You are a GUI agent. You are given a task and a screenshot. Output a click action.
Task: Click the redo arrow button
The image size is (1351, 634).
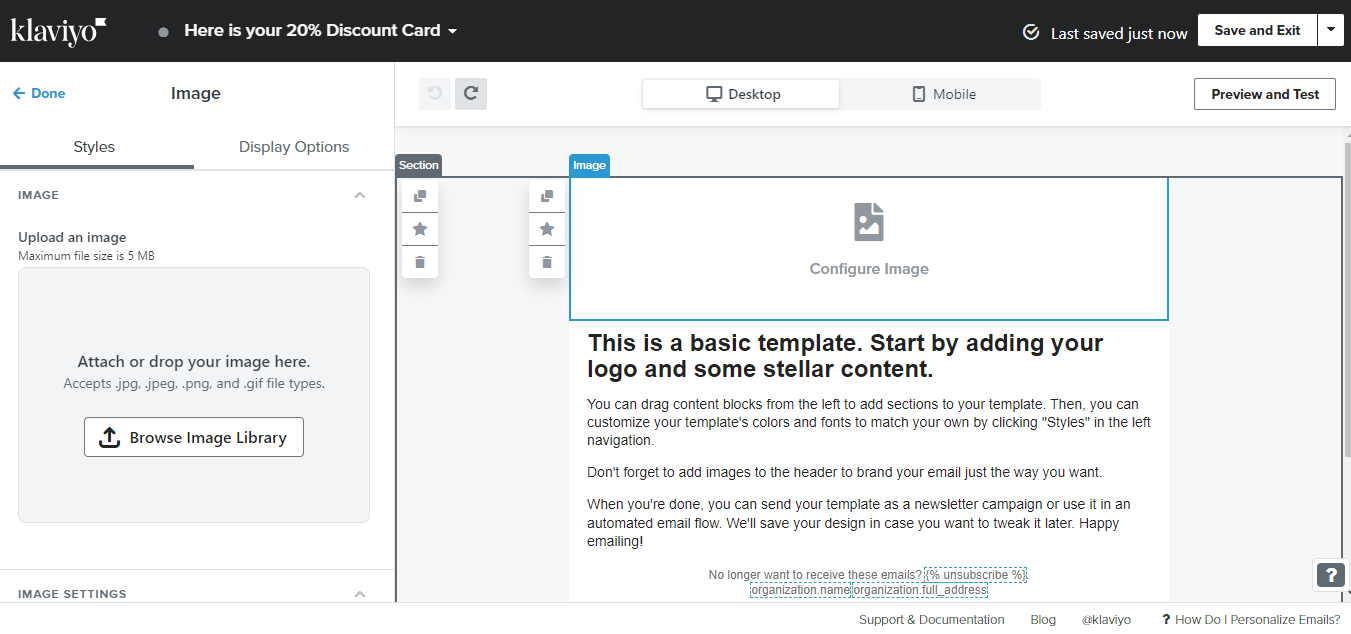471,94
